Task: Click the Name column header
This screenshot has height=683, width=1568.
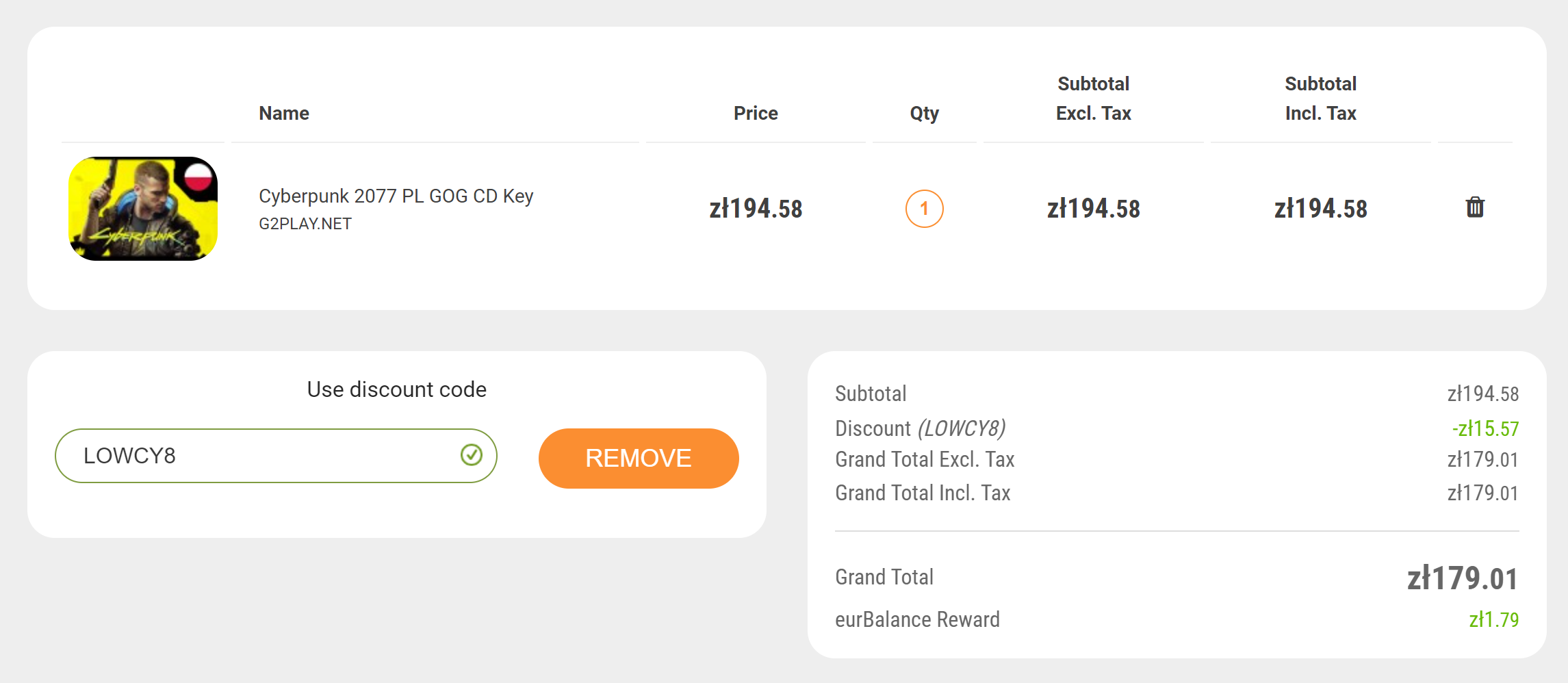Action: tap(284, 113)
